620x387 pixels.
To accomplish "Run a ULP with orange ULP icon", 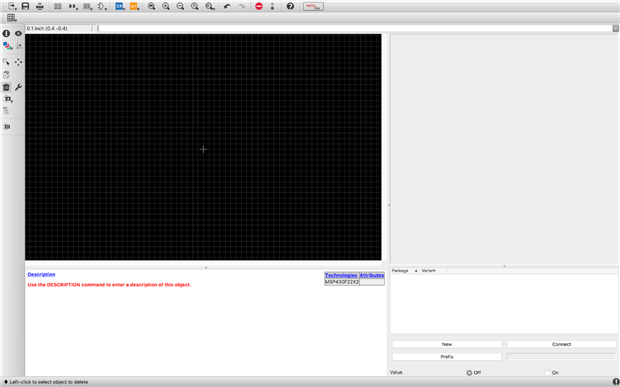I will (134, 6).
